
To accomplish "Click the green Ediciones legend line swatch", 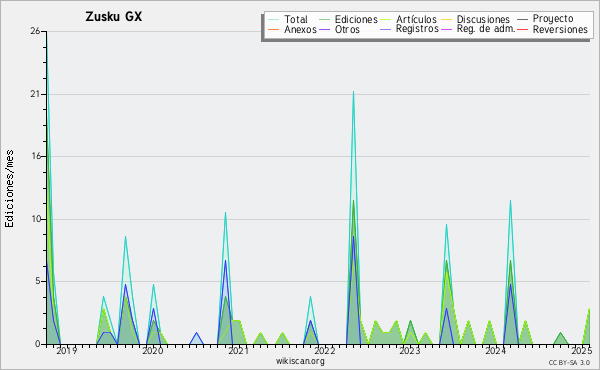I will point(324,20).
